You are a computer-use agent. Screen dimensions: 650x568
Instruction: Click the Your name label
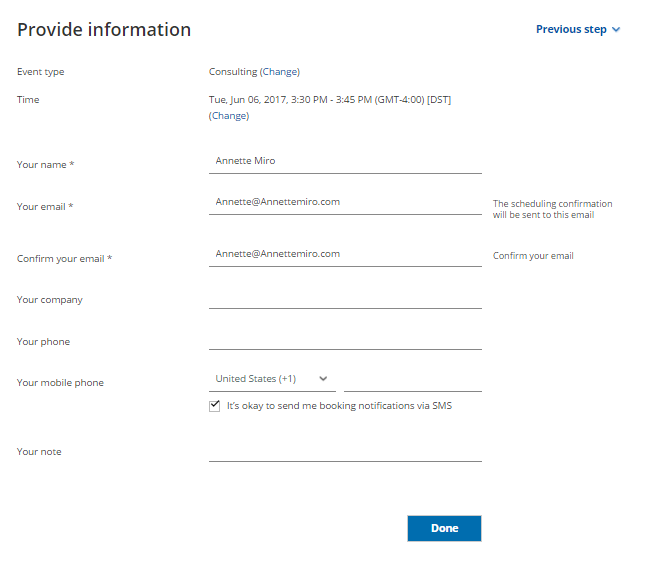tap(46, 165)
